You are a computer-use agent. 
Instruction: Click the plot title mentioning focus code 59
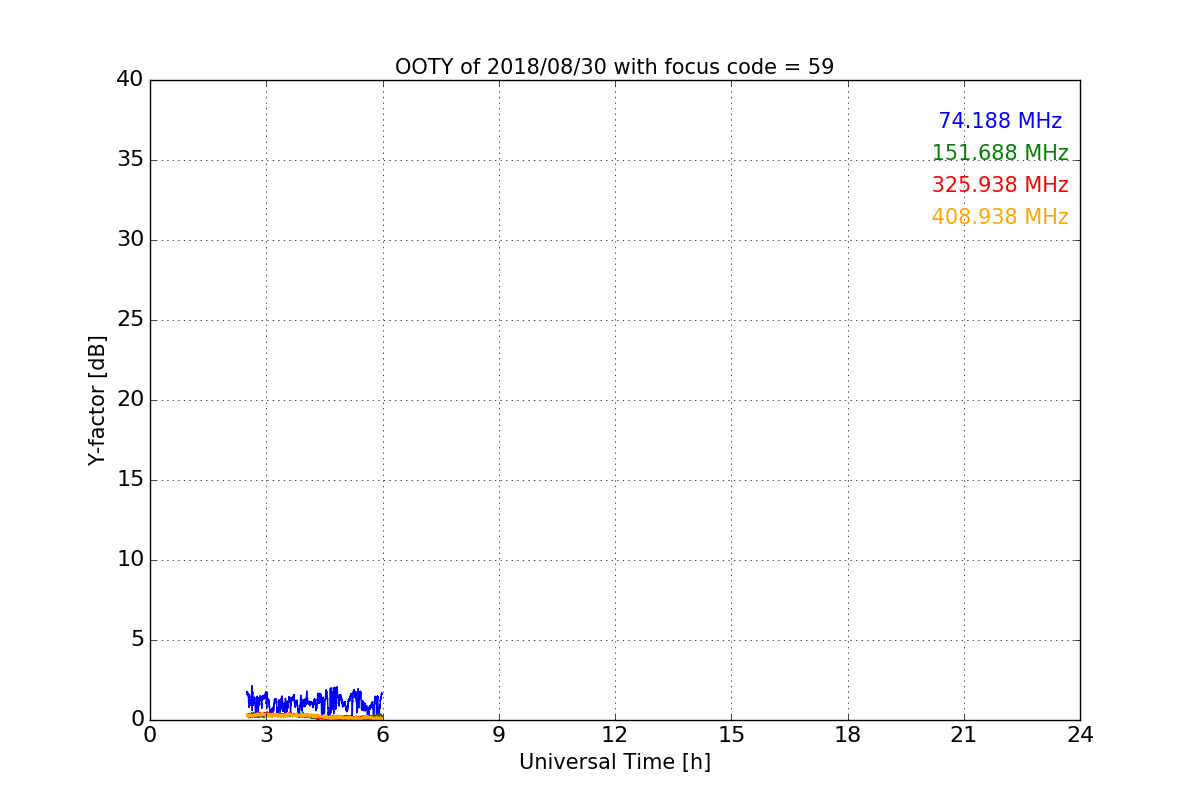click(x=614, y=67)
